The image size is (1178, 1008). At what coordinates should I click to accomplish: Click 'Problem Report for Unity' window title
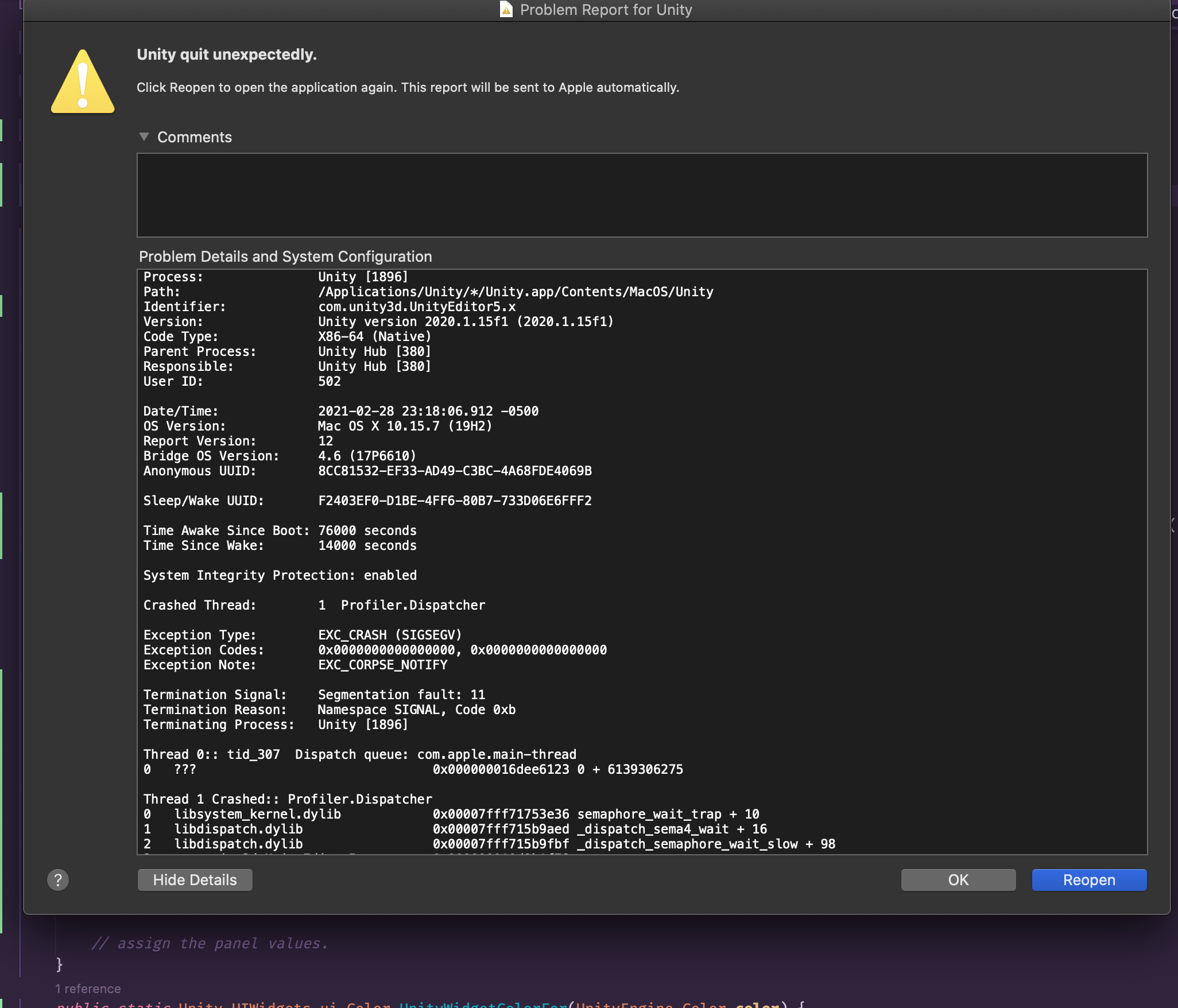tap(606, 10)
